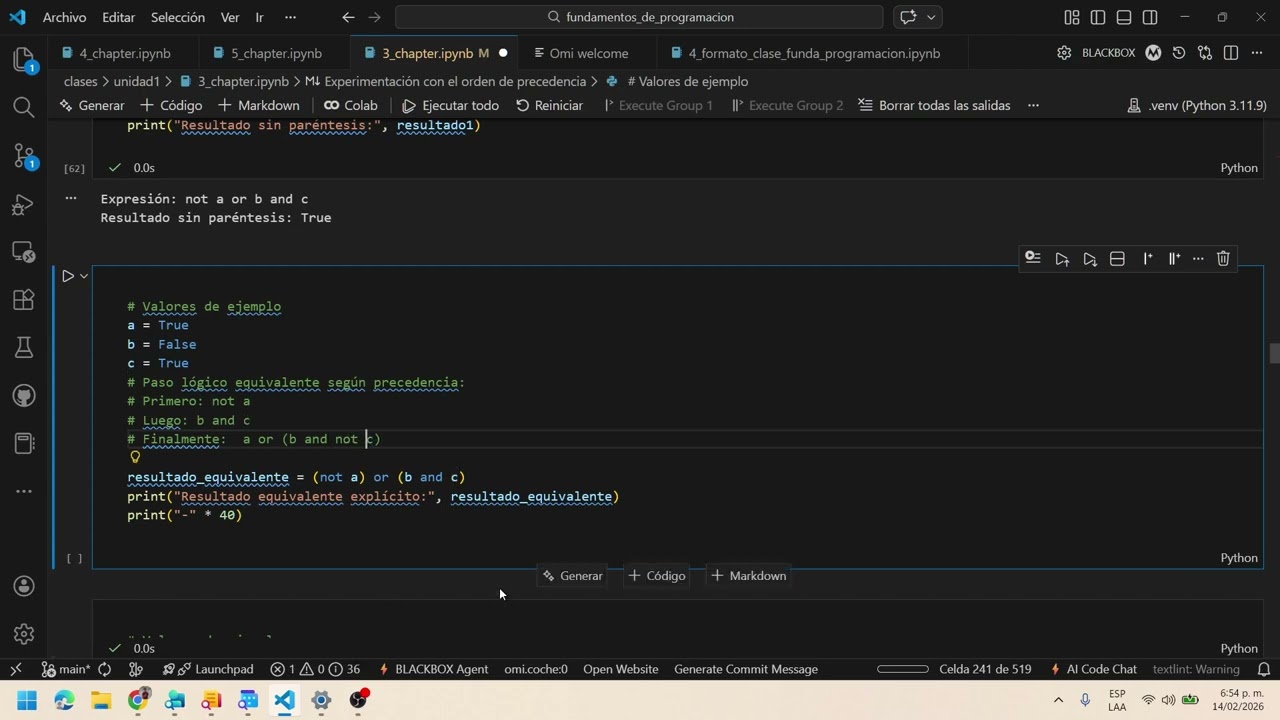Viewport: 1280px width, 720px height.
Task: Toggle primary side bar visibility
Action: click(x=1098, y=17)
